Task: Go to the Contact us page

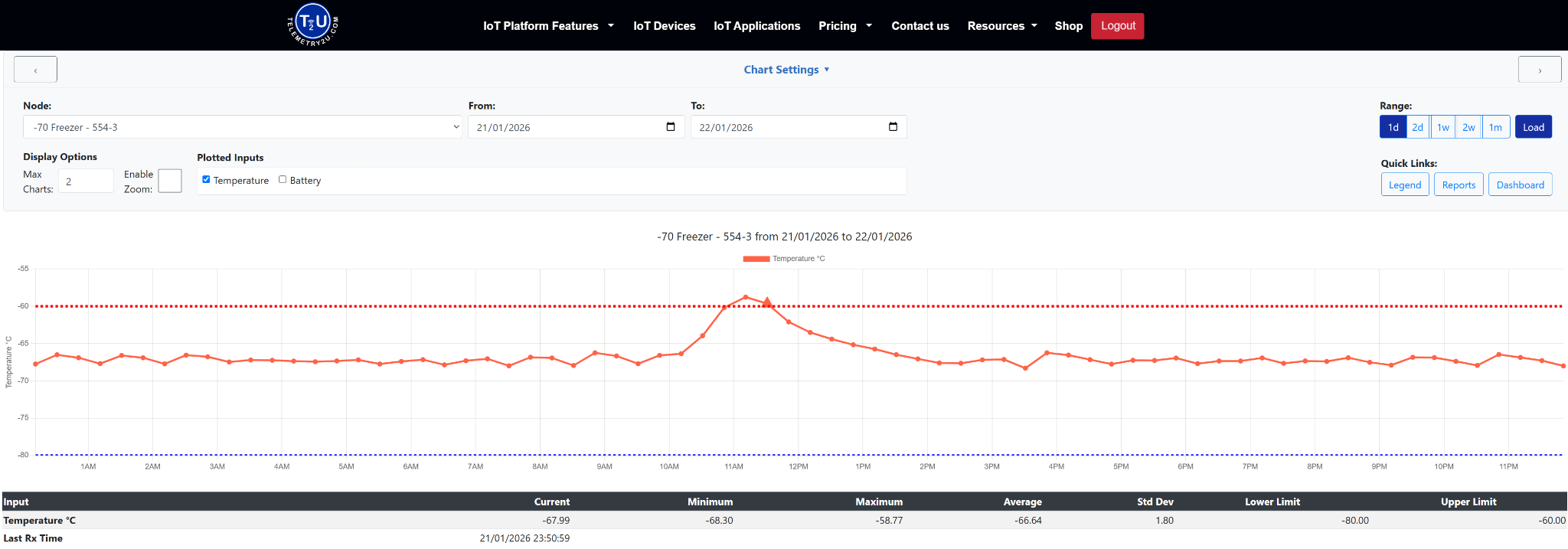Action: (x=920, y=26)
